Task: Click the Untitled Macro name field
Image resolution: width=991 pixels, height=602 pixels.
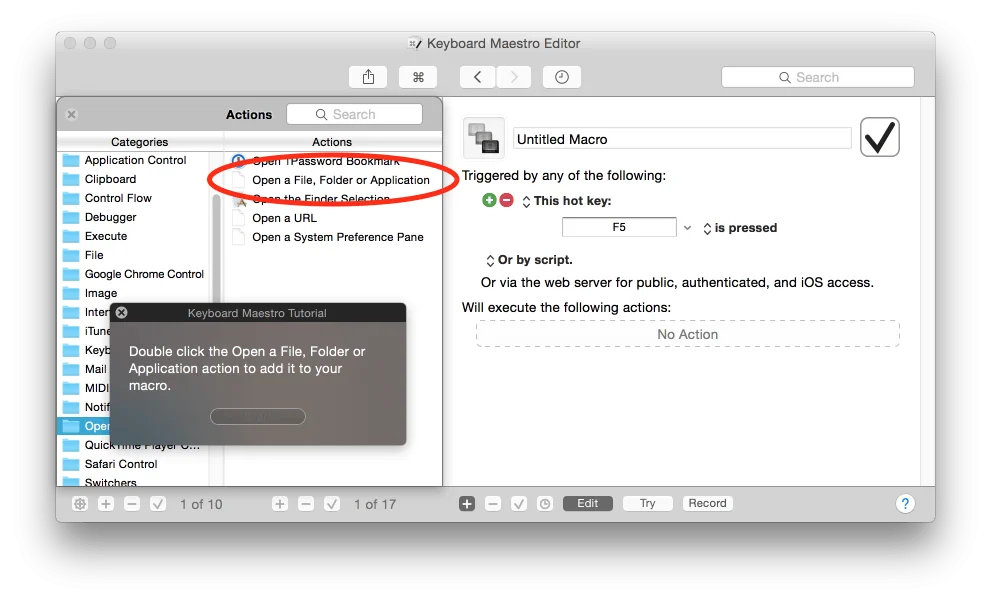Action: [682, 139]
